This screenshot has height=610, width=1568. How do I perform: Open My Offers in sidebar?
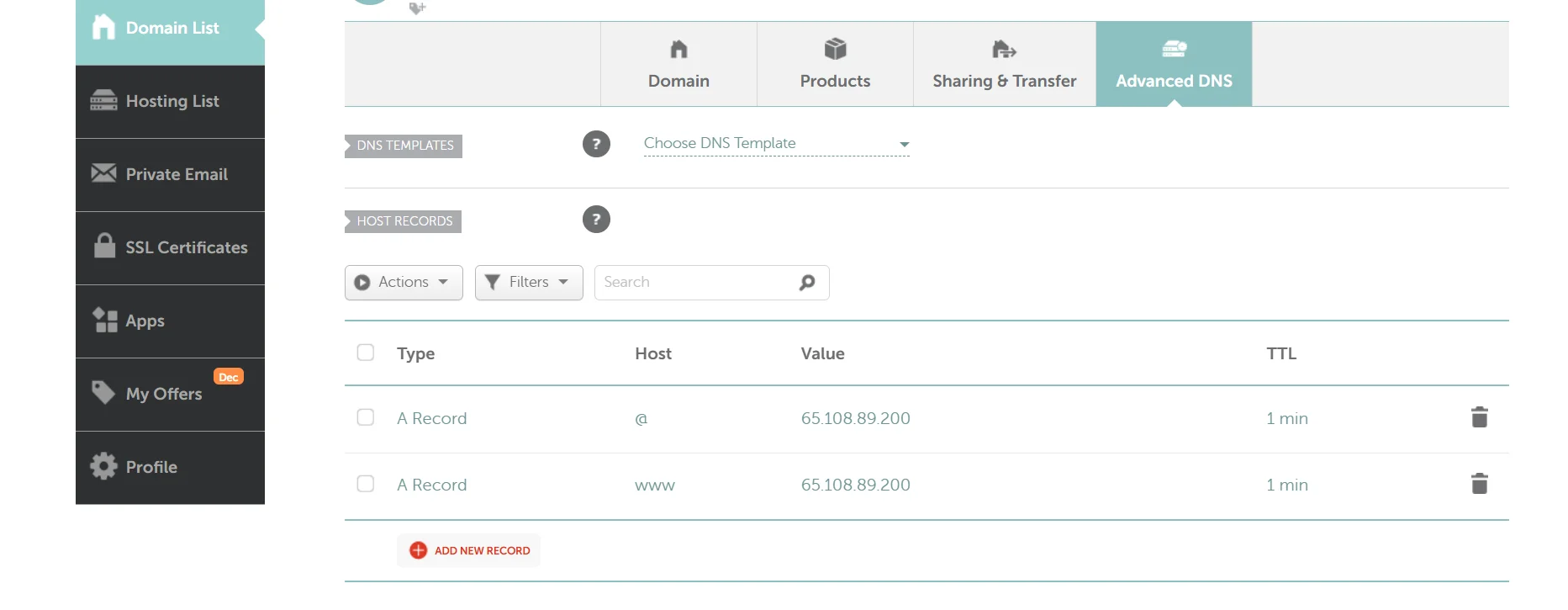pyautogui.click(x=170, y=395)
